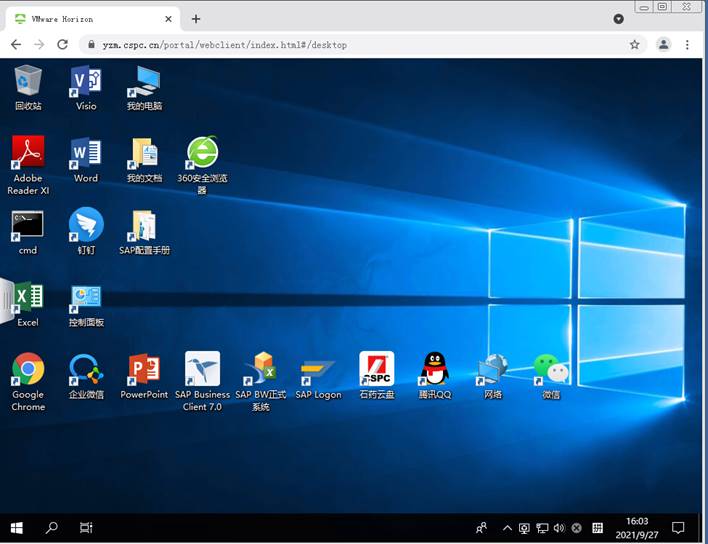Viewport: 708px width, 544px height.
Task: Launch Adobe Reader XI shortcut
Action: 28,165
